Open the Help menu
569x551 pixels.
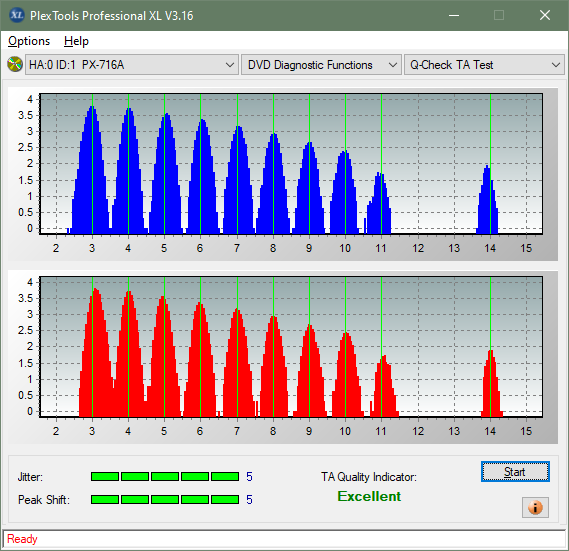point(76,41)
